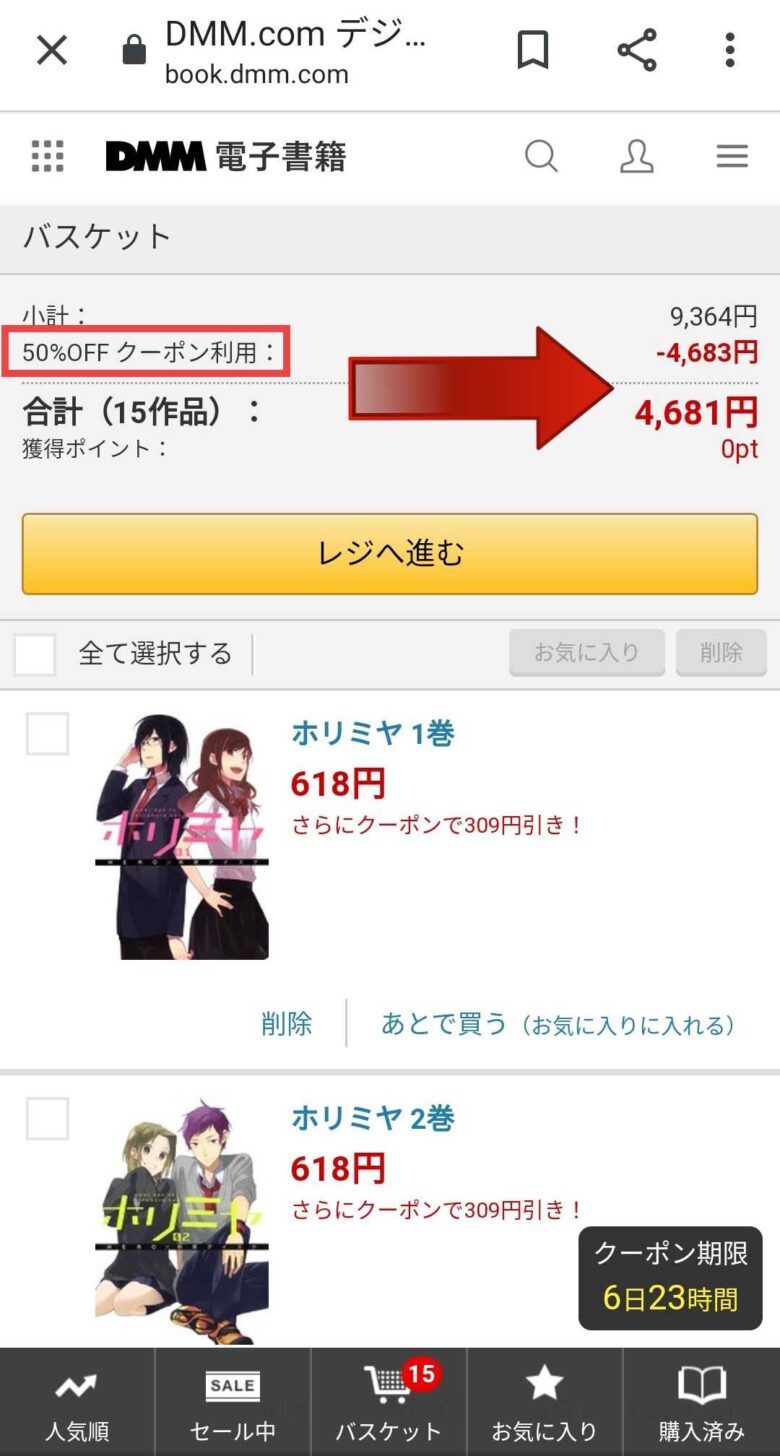Click 削除 link under ホリミヤ 1巻
Viewport: 780px width, 1456px height.
click(286, 1024)
